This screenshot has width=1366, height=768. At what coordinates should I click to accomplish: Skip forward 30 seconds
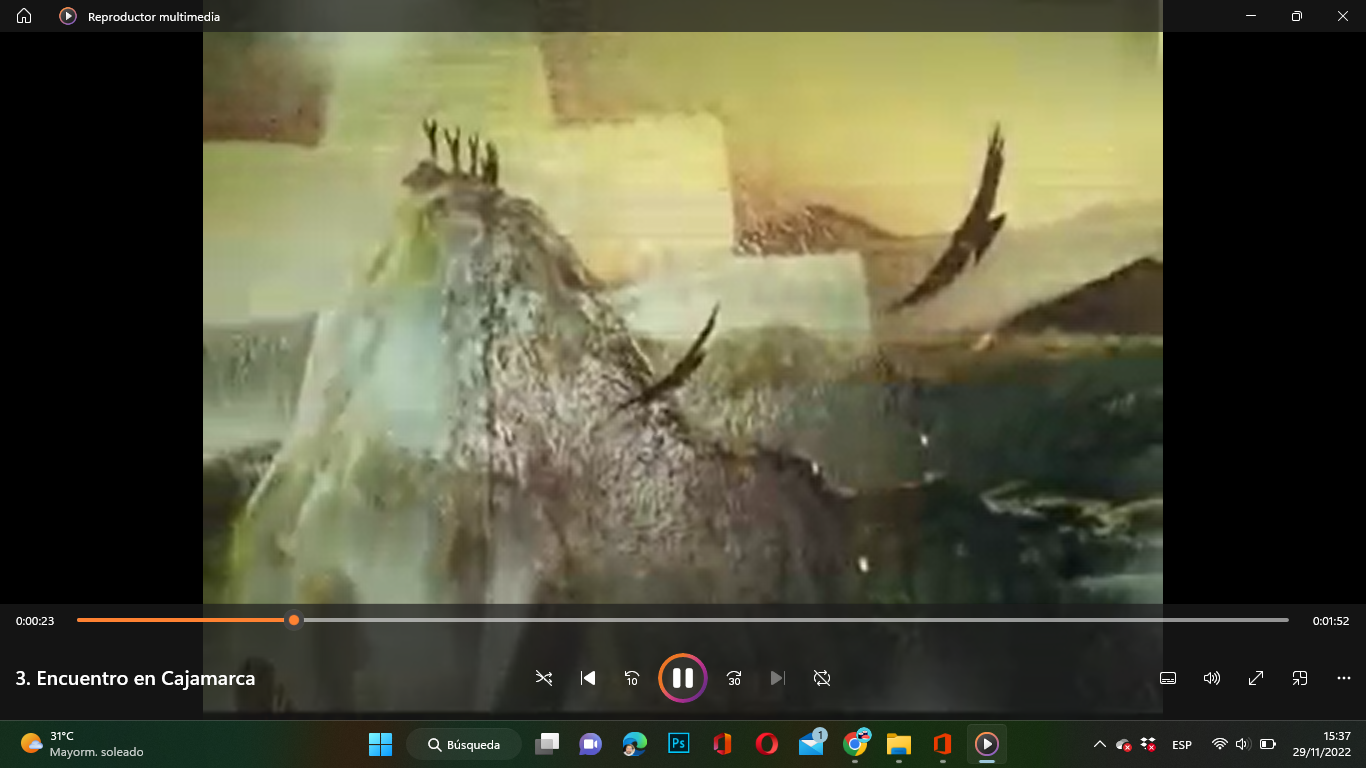734,678
